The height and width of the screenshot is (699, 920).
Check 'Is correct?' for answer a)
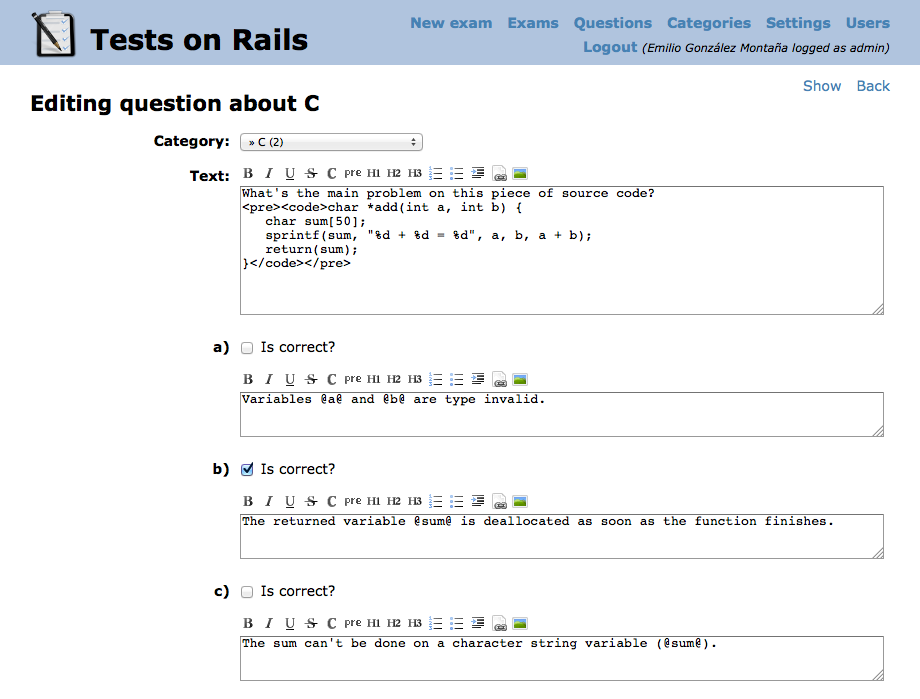(x=247, y=348)
